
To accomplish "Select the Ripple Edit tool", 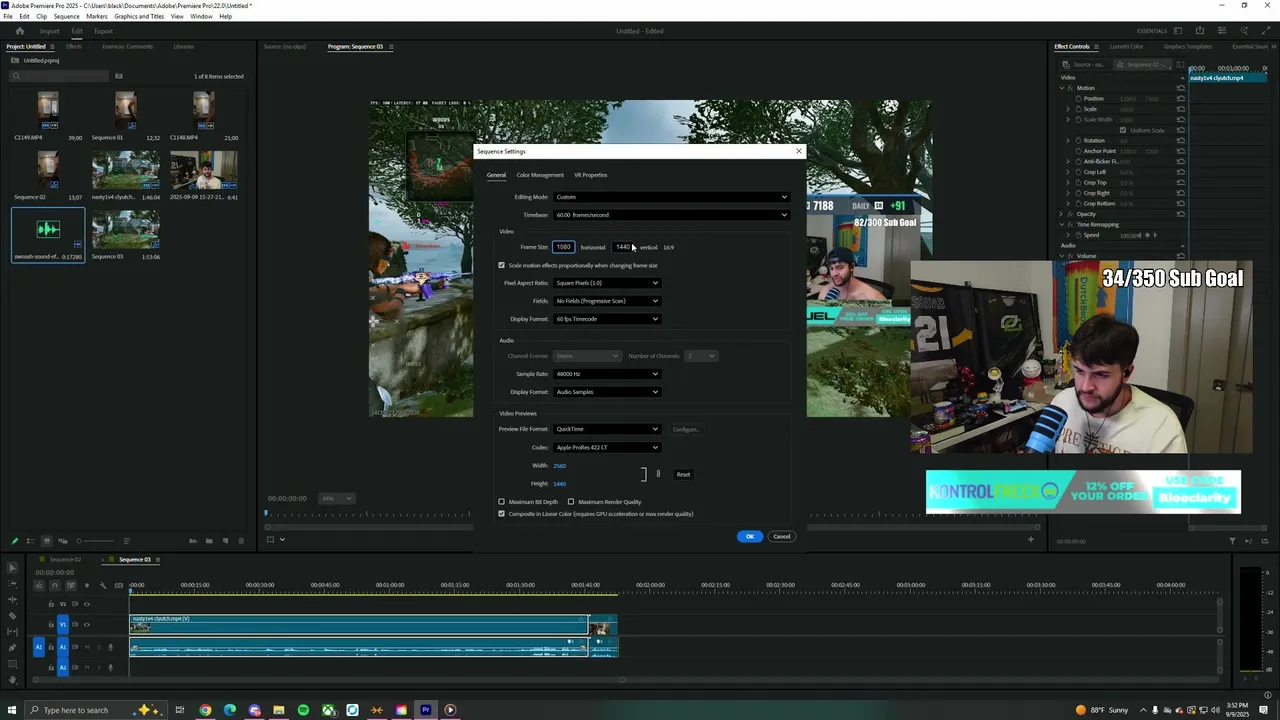I will pos(12,600).
